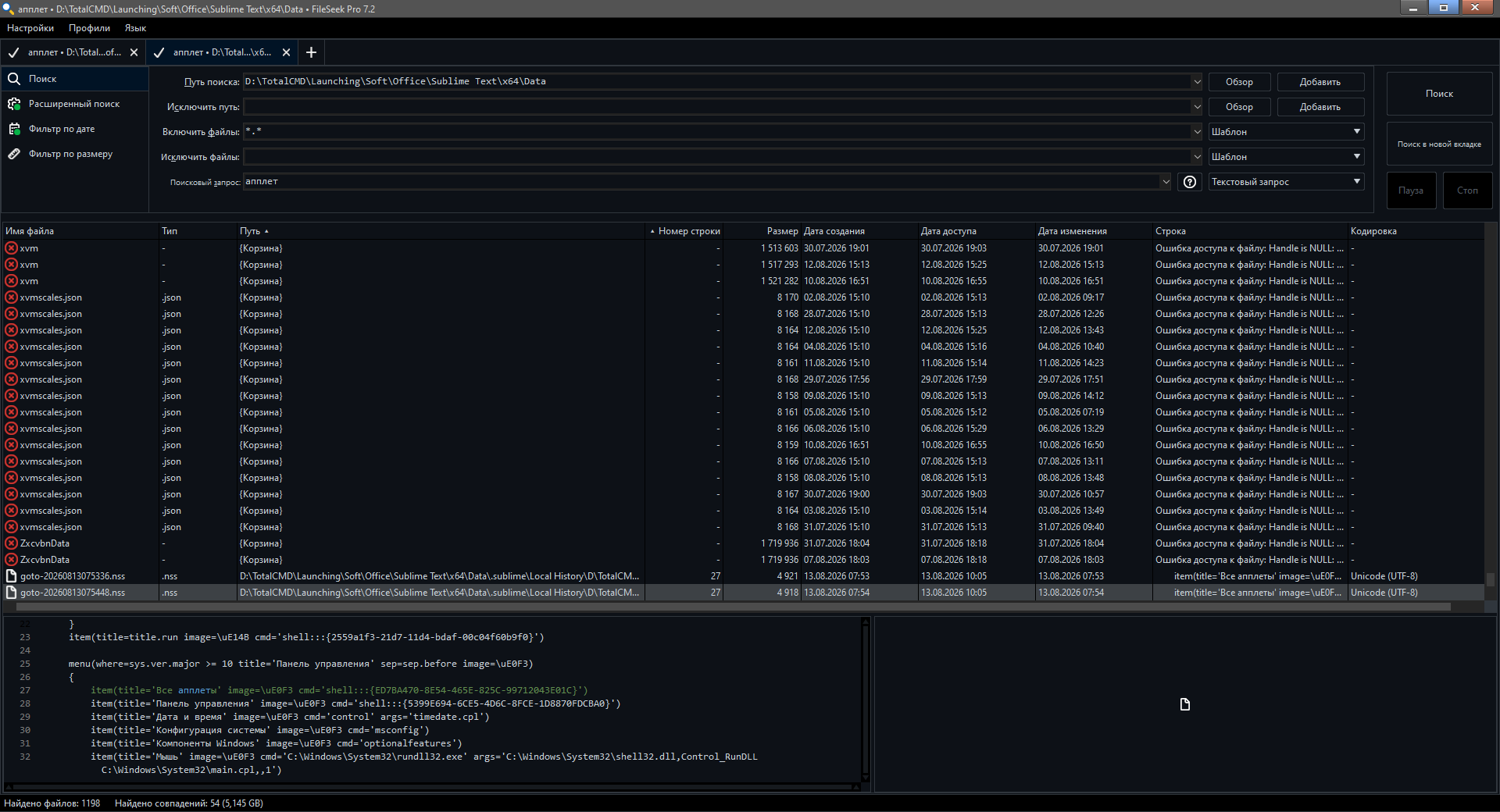Screen dimensions: 1500x812
Task: Open the Текстовый запрос query type dropdown
Action: 1286,182
